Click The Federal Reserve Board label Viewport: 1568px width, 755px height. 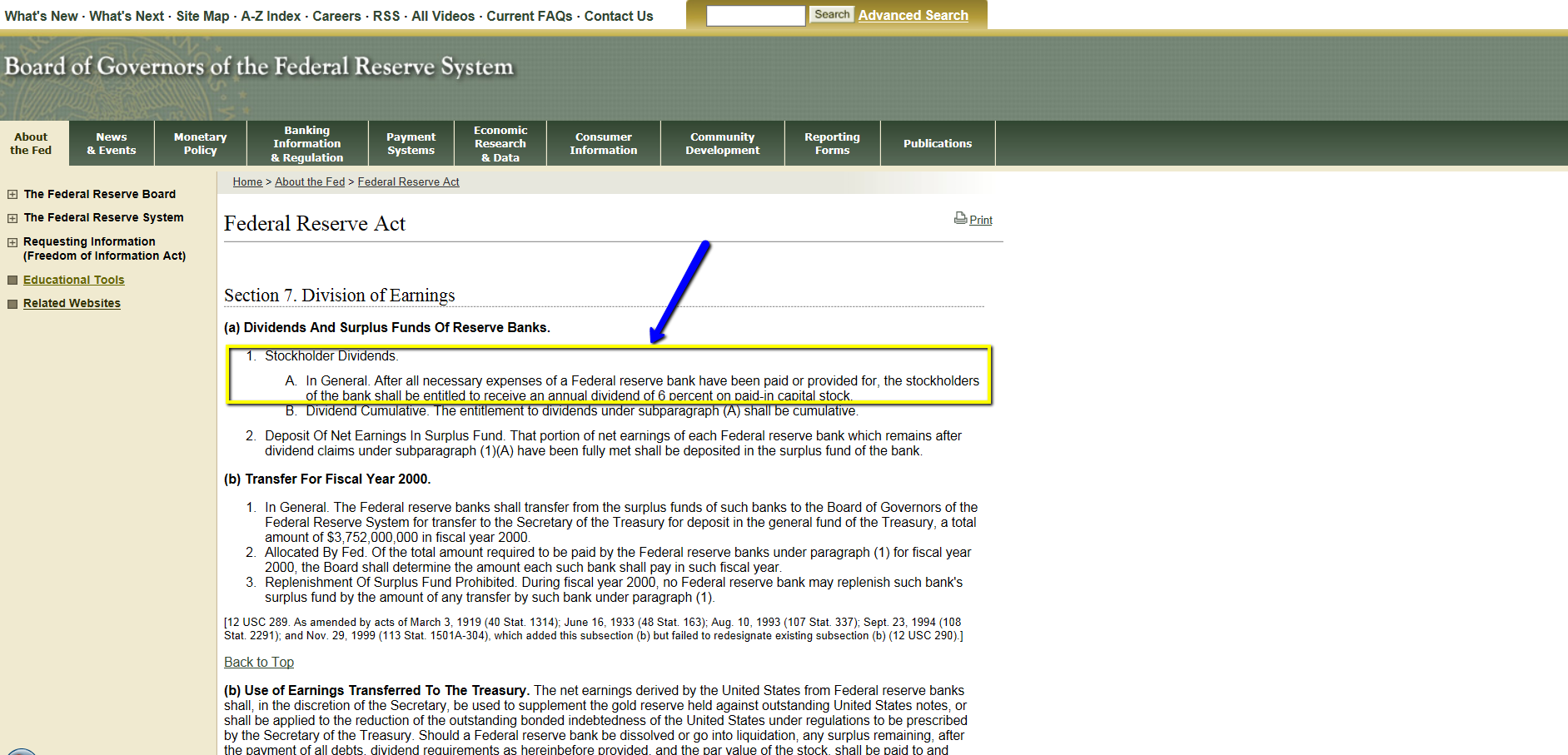(x=100, y=194)
